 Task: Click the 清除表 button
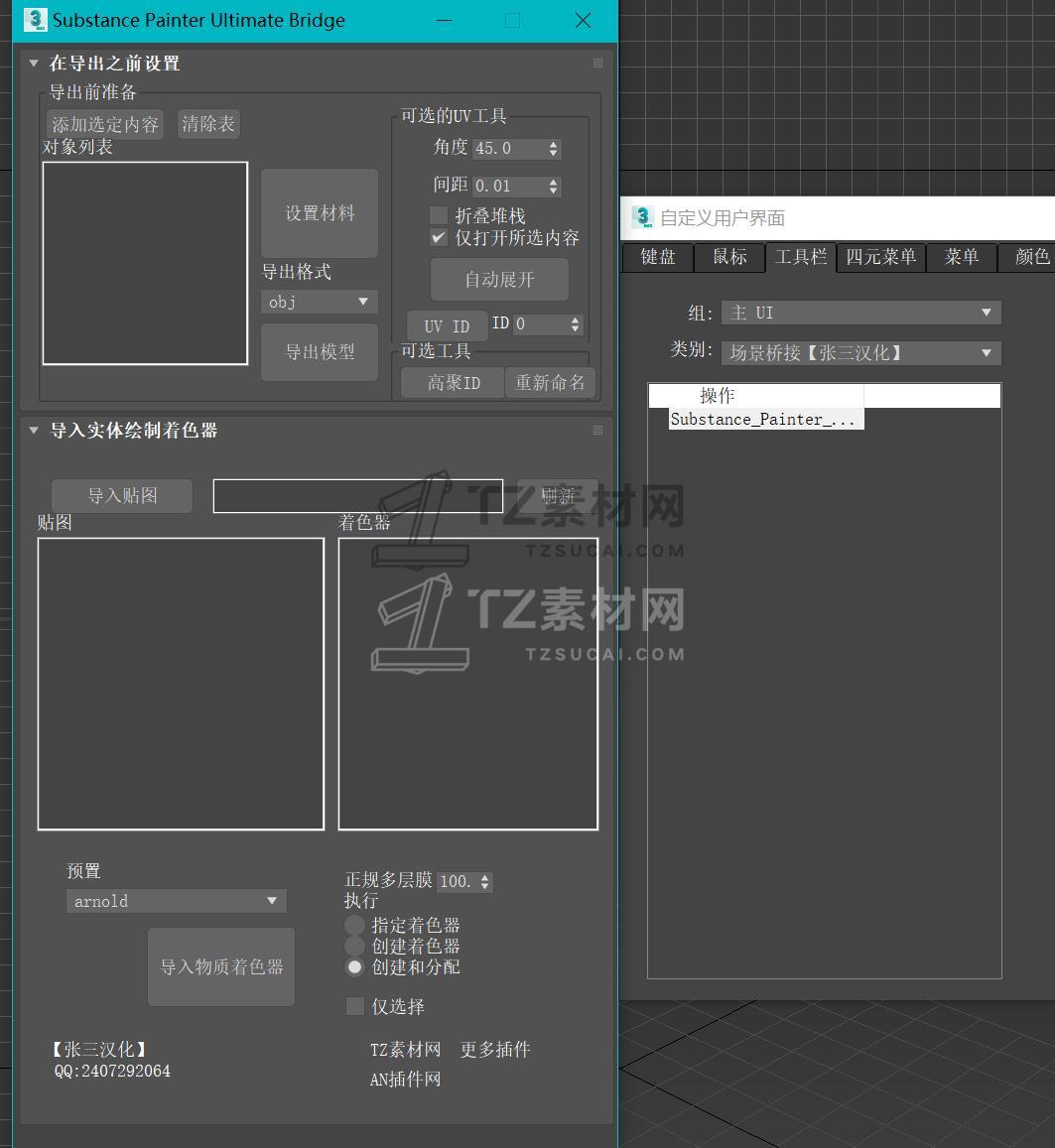208,124
